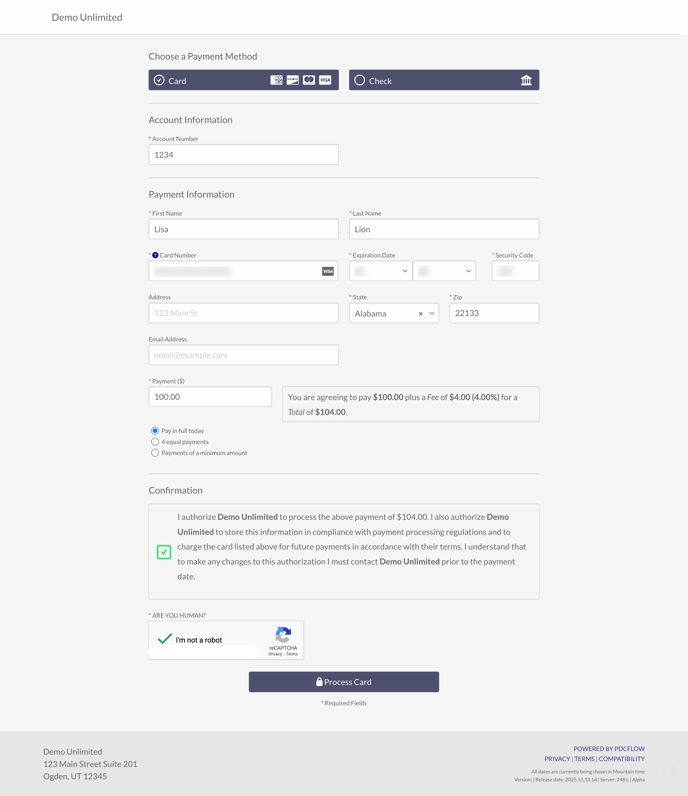Click the Account Number field
The width and height of the screenshot is (688, 796).
[x=243, y=155]
